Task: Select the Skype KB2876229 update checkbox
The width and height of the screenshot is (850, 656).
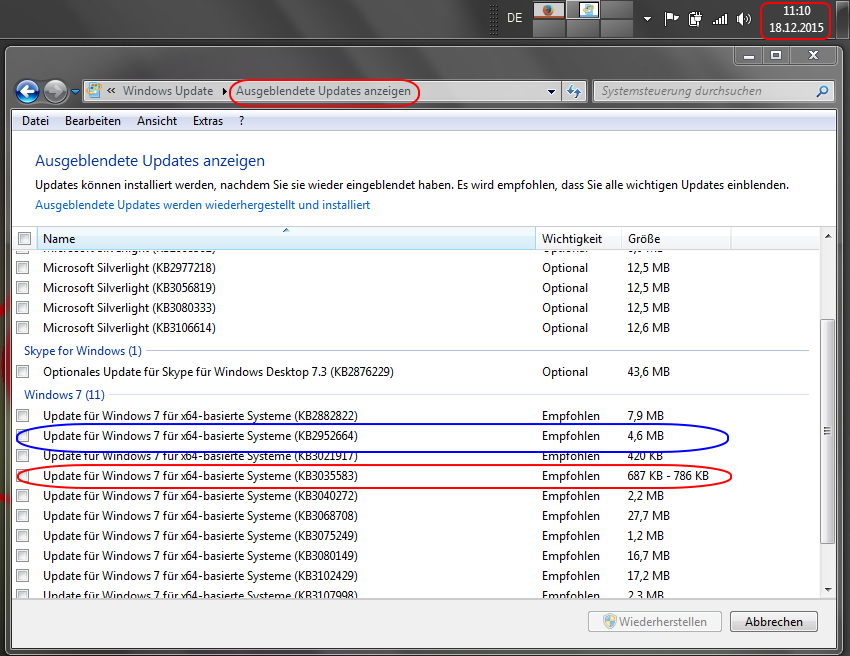Action: (x=23, y=372)
